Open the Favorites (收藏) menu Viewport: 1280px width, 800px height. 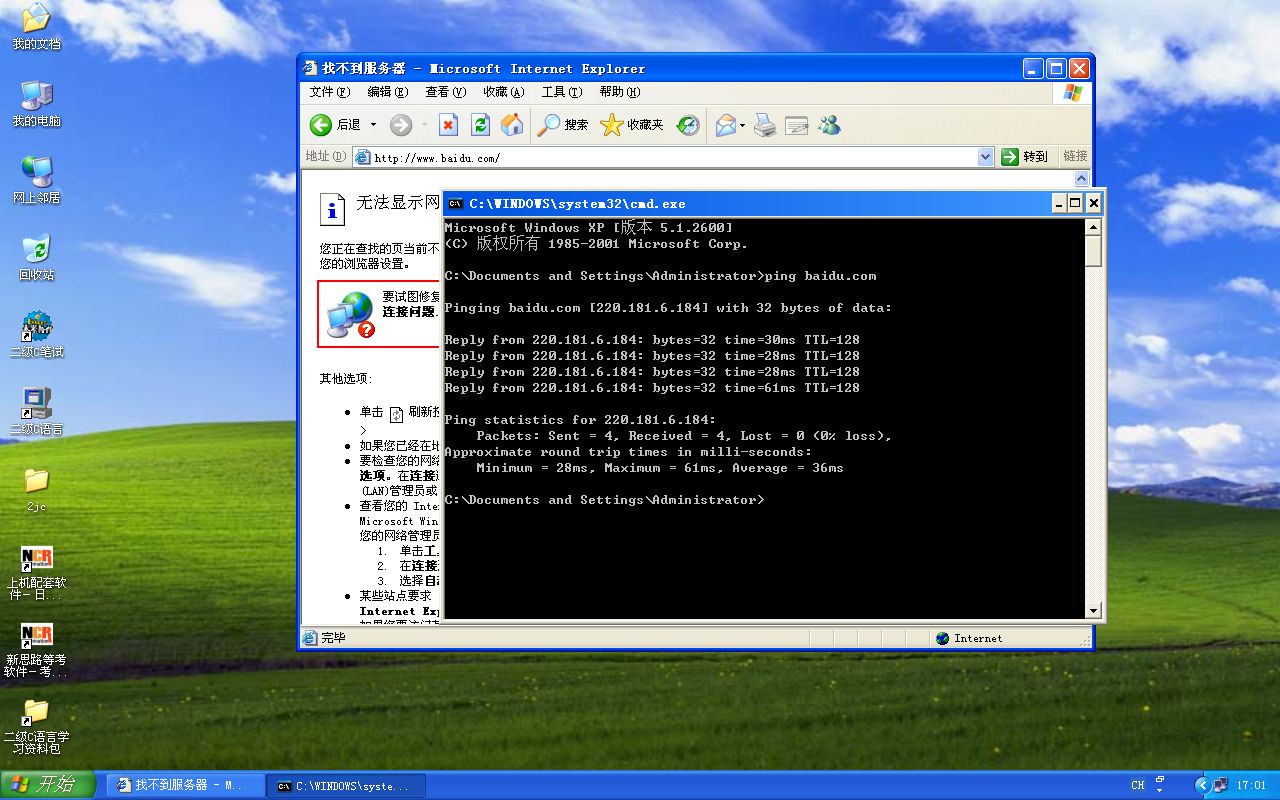click(503, 92)
